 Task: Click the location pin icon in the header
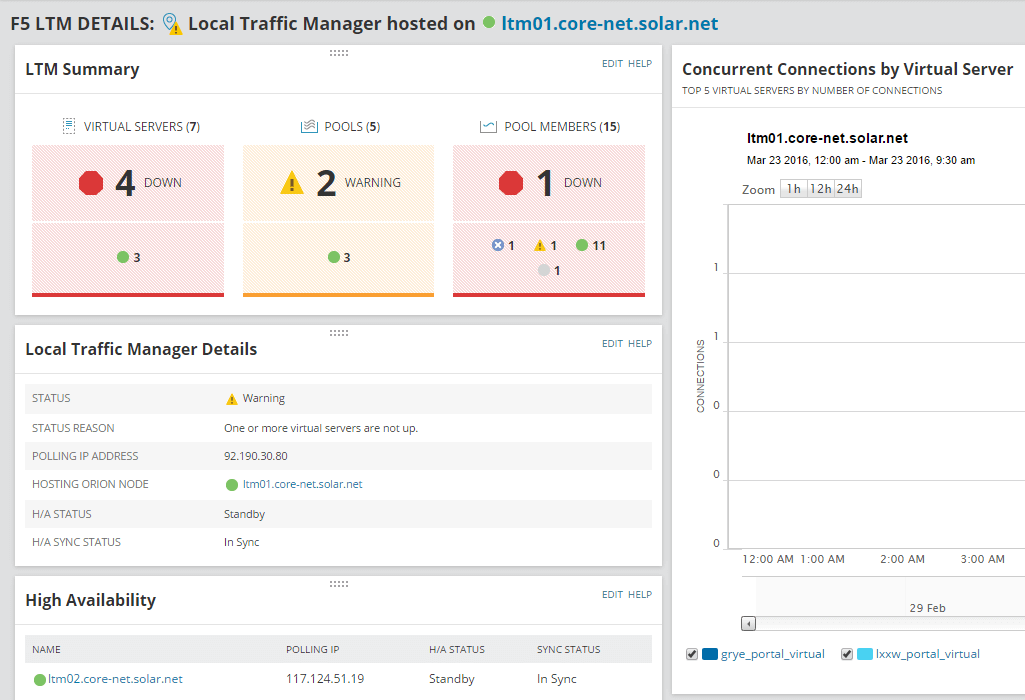coord(167,21)
